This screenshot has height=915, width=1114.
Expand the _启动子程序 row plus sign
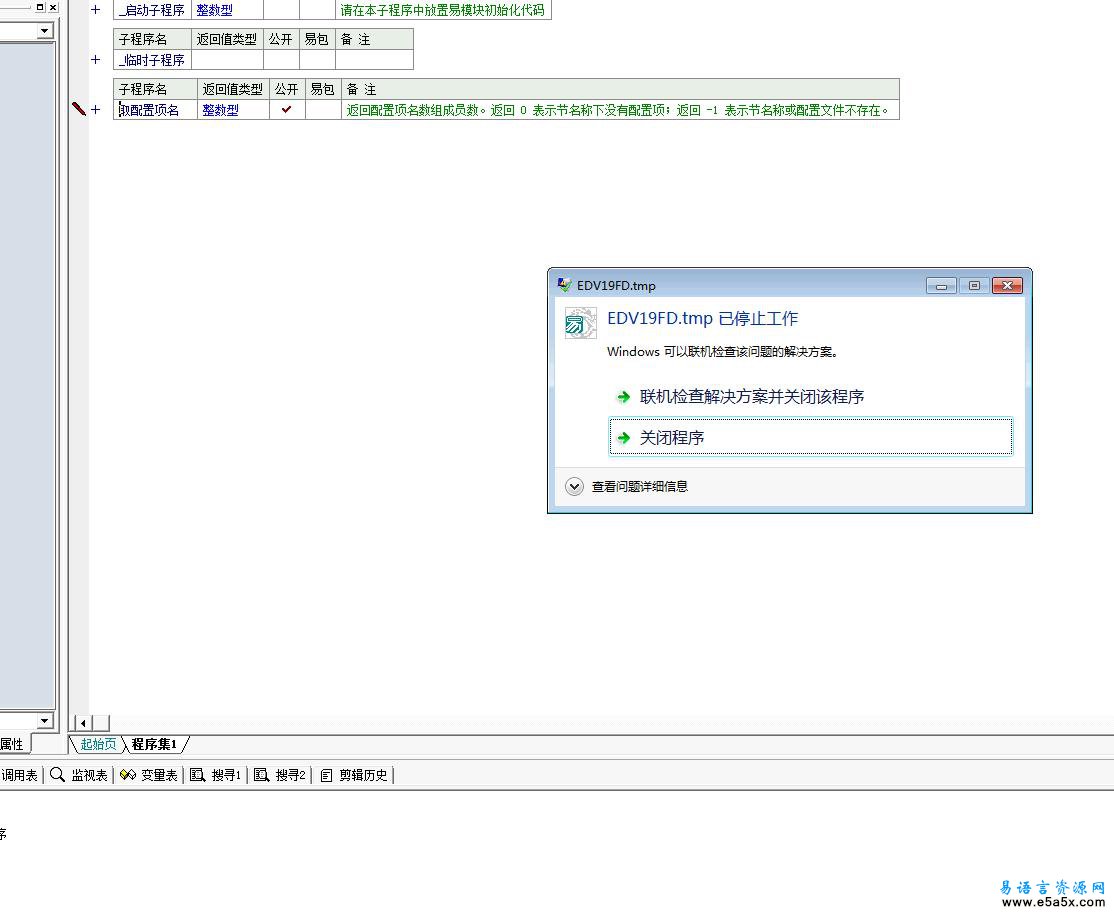point(95,10)
